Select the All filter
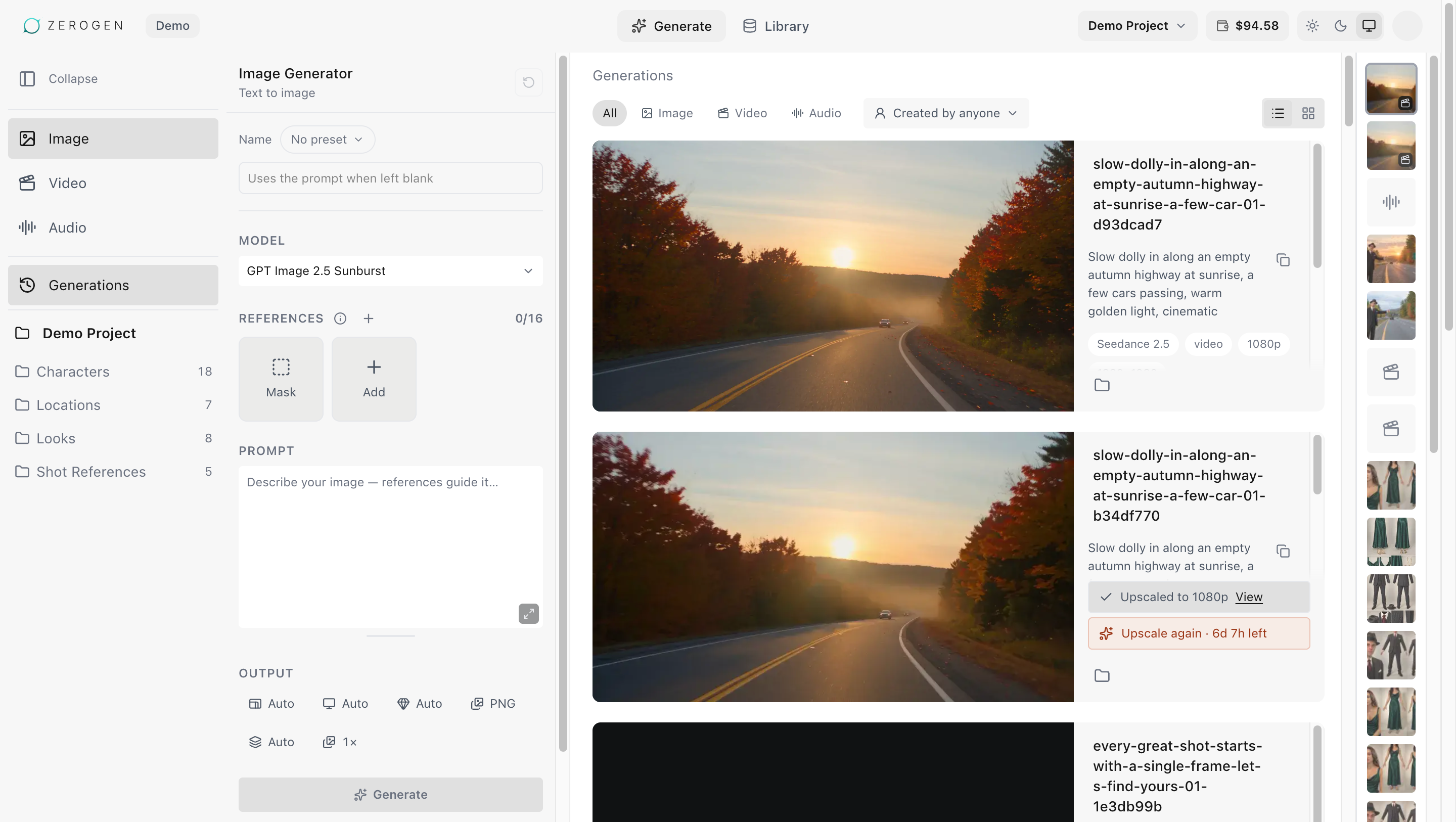This screenshot has width=1456, height=822. coord(610,113)
